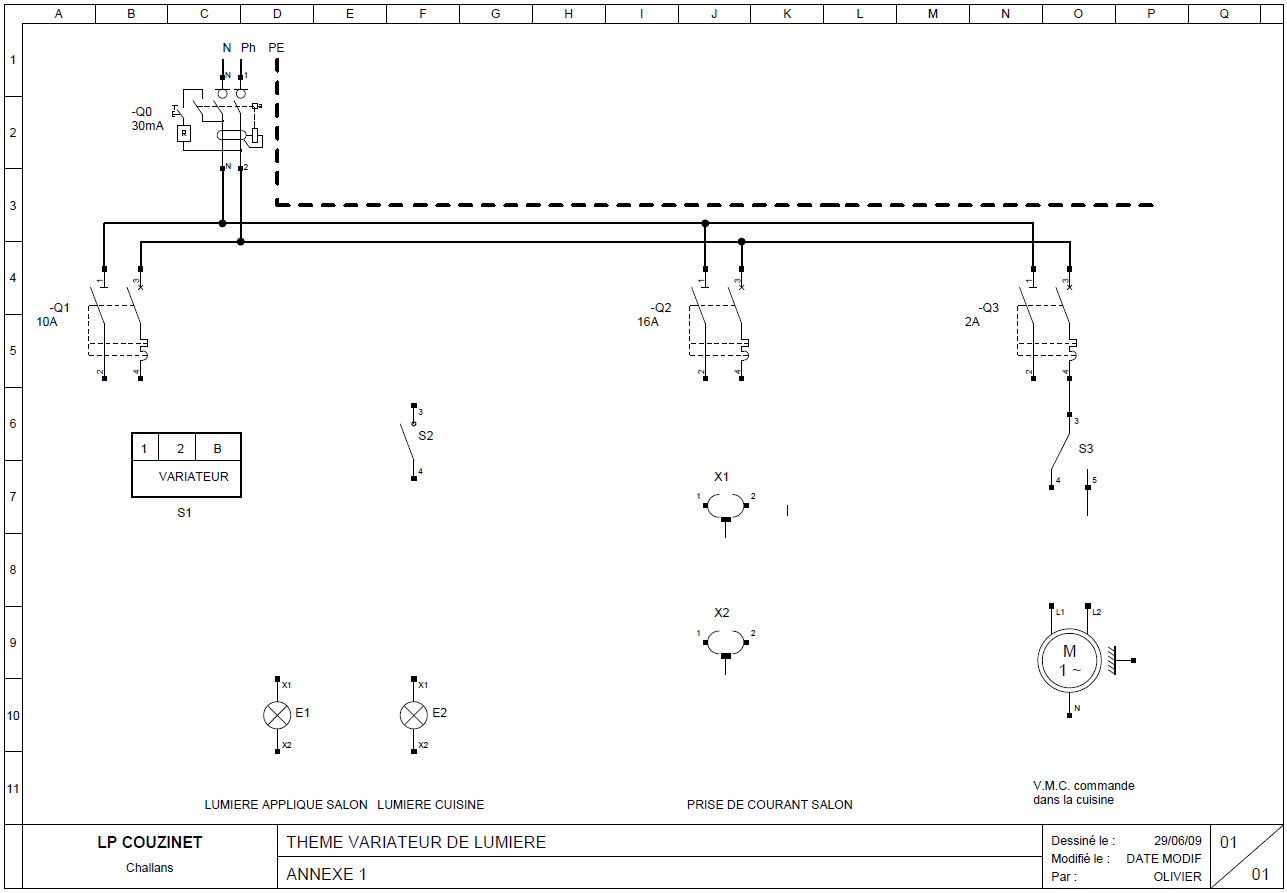Select the X1 socket outlet symbol
The width and height of the screenshot is (1287, 893).
pyautogui.click(x=724, y=506)
